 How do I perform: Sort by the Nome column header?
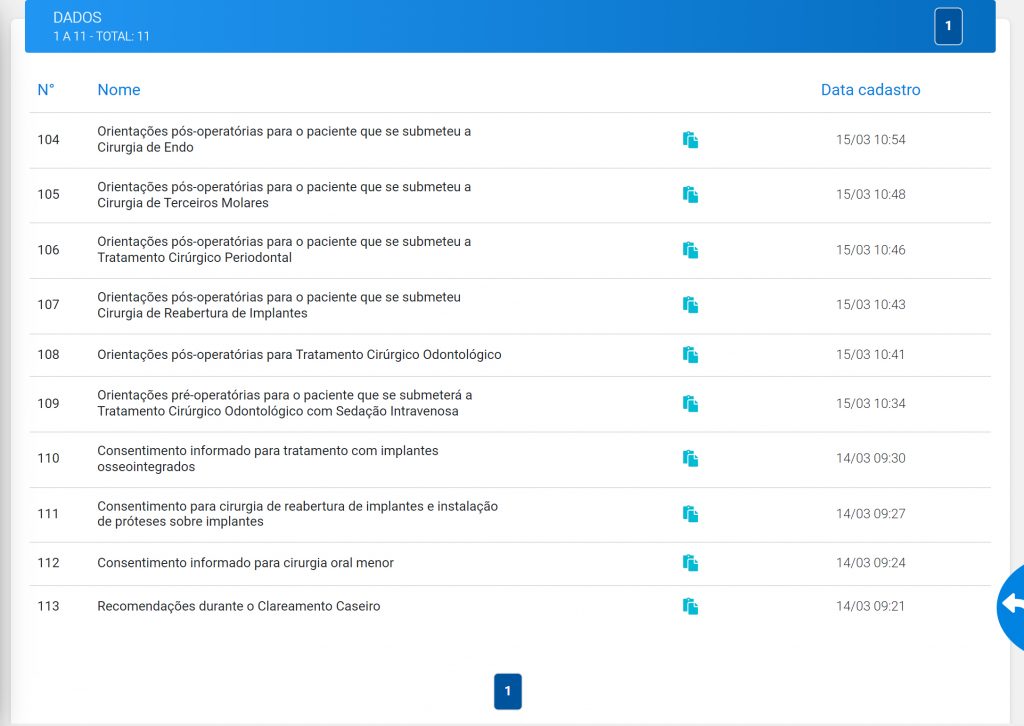click(x=119, y=90)
